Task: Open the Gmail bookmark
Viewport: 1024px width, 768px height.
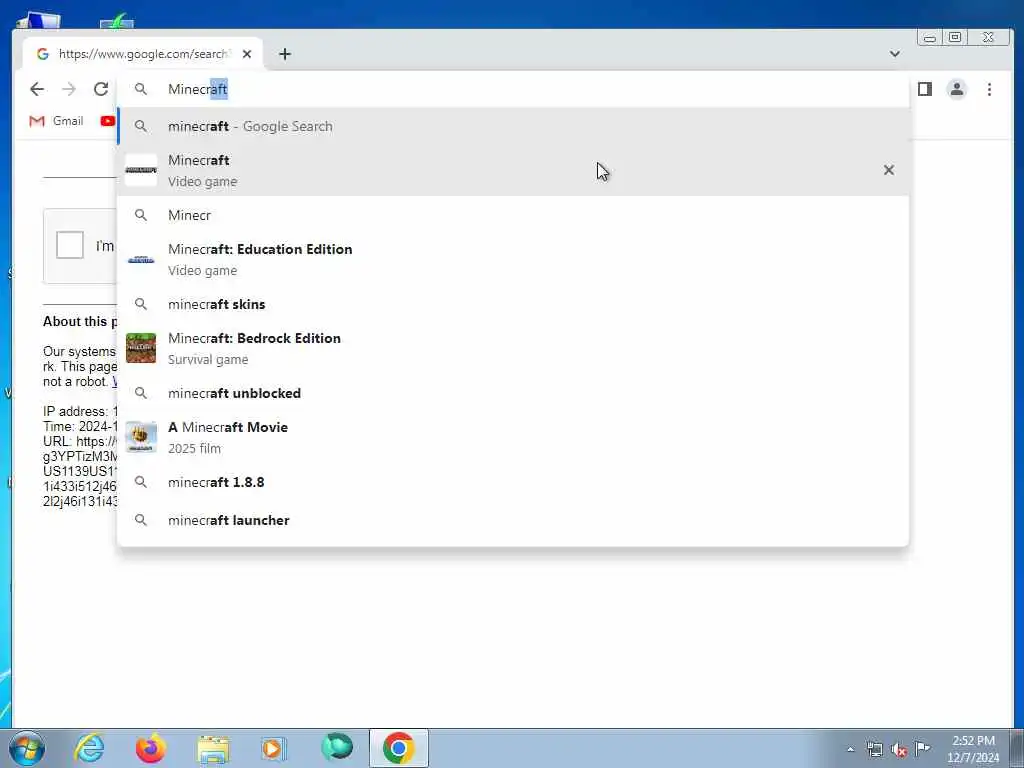Action: tap(57, 121)
